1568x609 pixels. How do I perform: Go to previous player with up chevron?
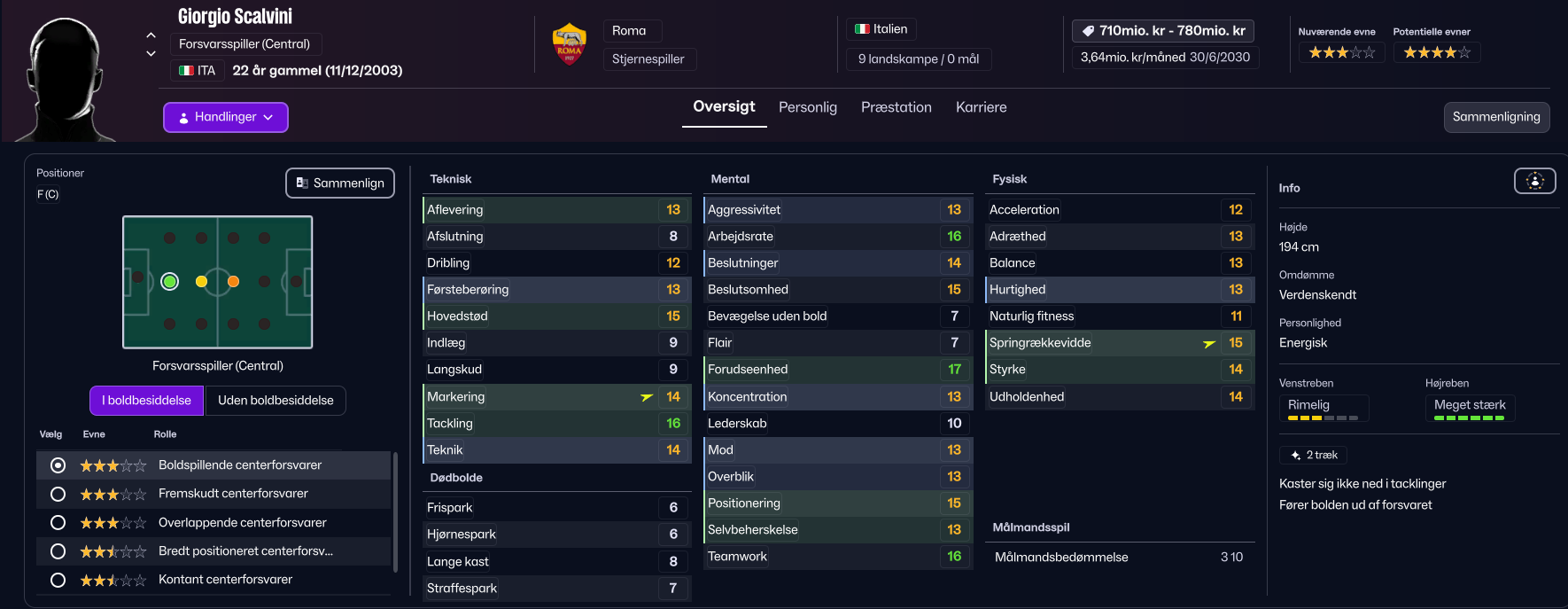(151, 35)
